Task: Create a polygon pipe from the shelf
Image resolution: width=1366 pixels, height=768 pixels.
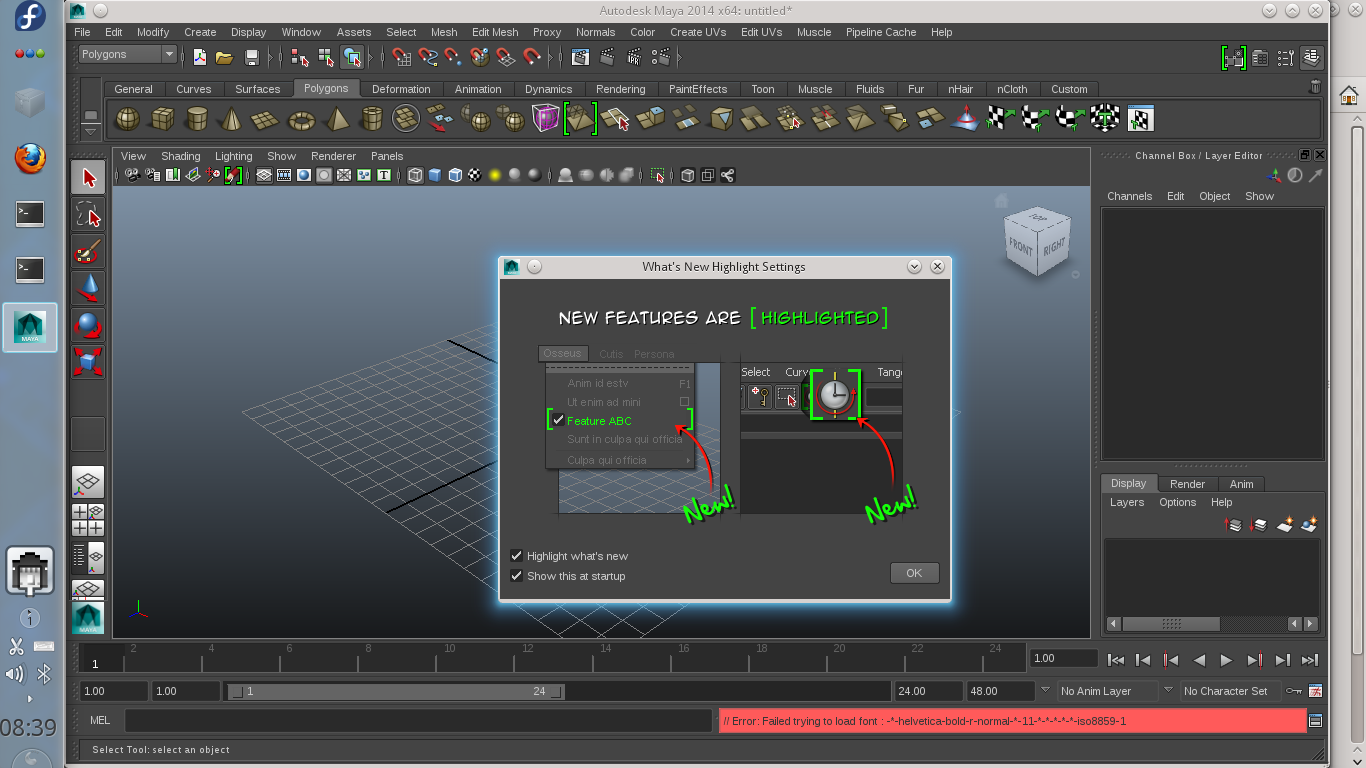Action: (x=372, y=119)
